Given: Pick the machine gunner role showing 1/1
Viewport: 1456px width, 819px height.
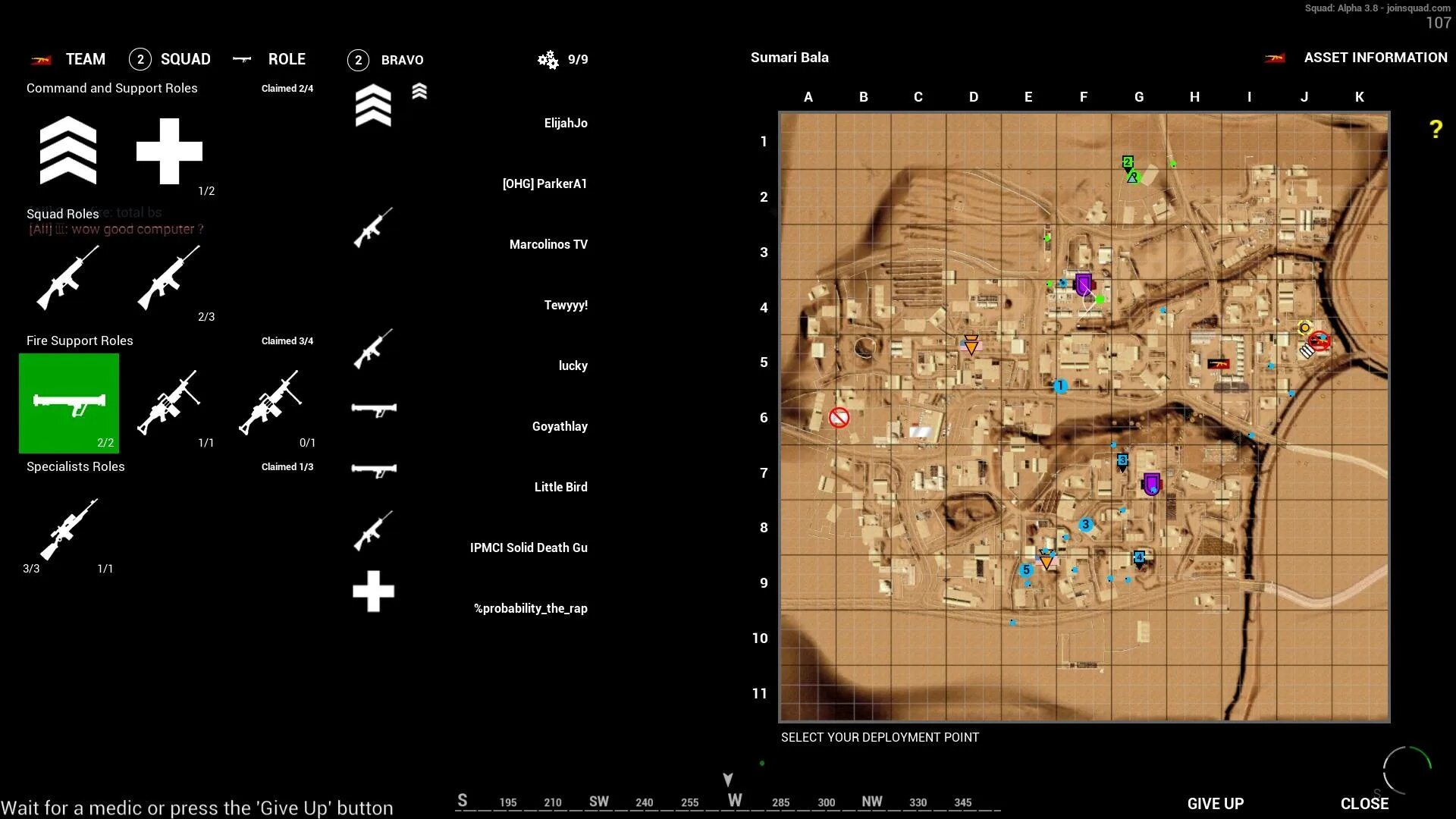Looking at the screenshot, I should tap(168, 403).
